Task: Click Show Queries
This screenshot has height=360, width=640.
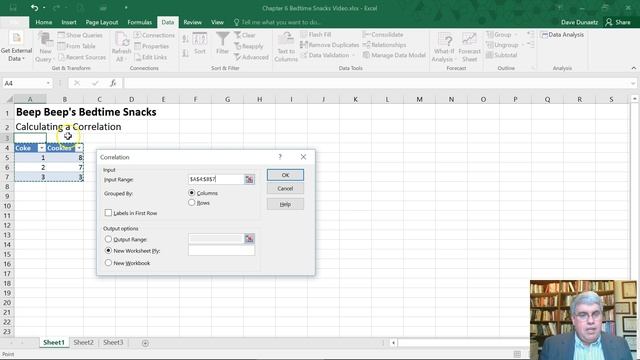Action: [x=80, y=35]
